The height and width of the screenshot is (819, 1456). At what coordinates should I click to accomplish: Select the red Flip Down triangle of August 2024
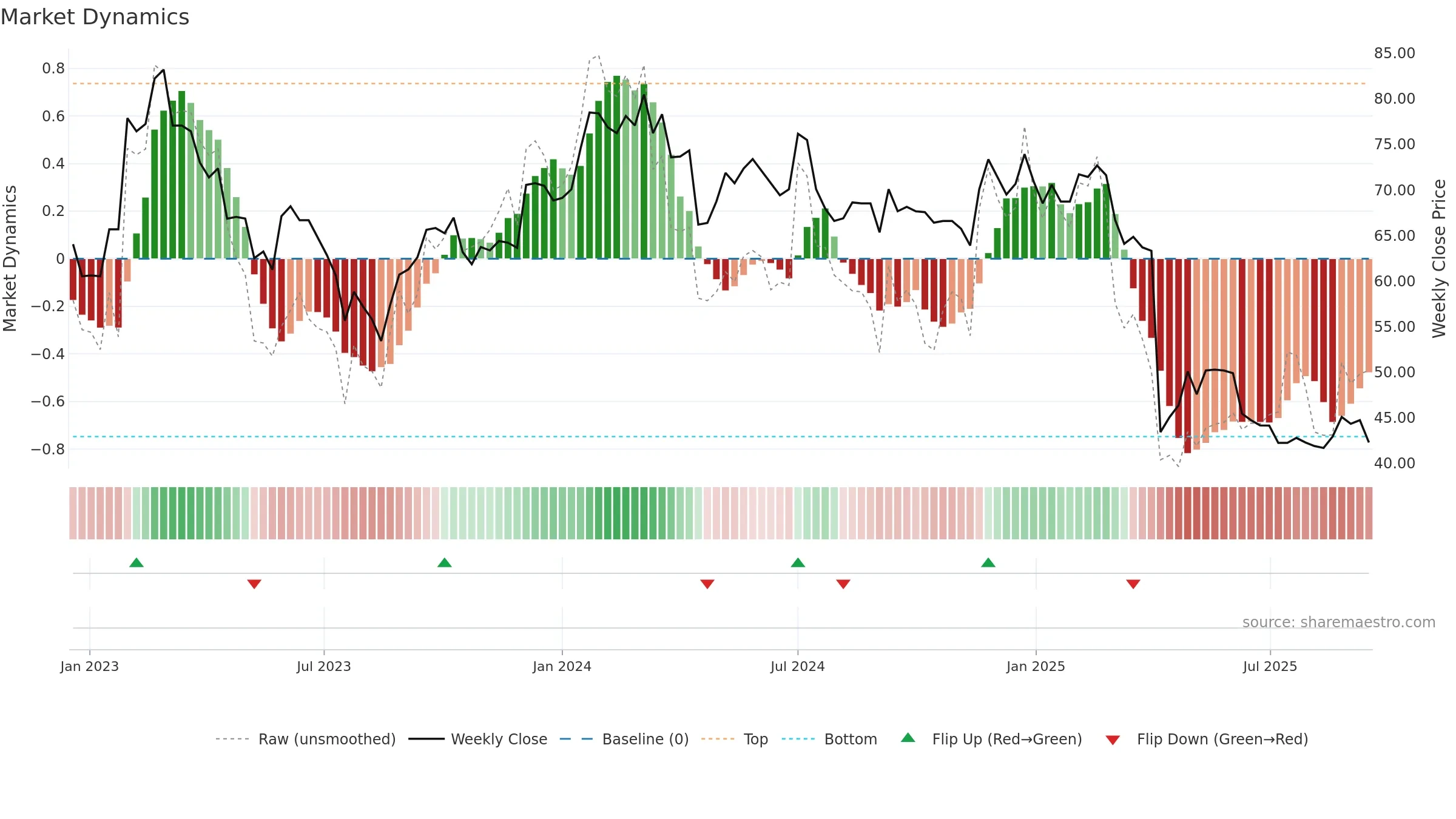(843, 584)
